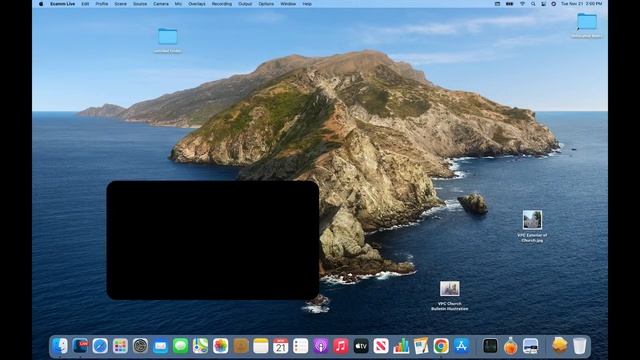Open Spotlight search in menu bar
This screenshot has height=360, width=640.
coord(533,4)
